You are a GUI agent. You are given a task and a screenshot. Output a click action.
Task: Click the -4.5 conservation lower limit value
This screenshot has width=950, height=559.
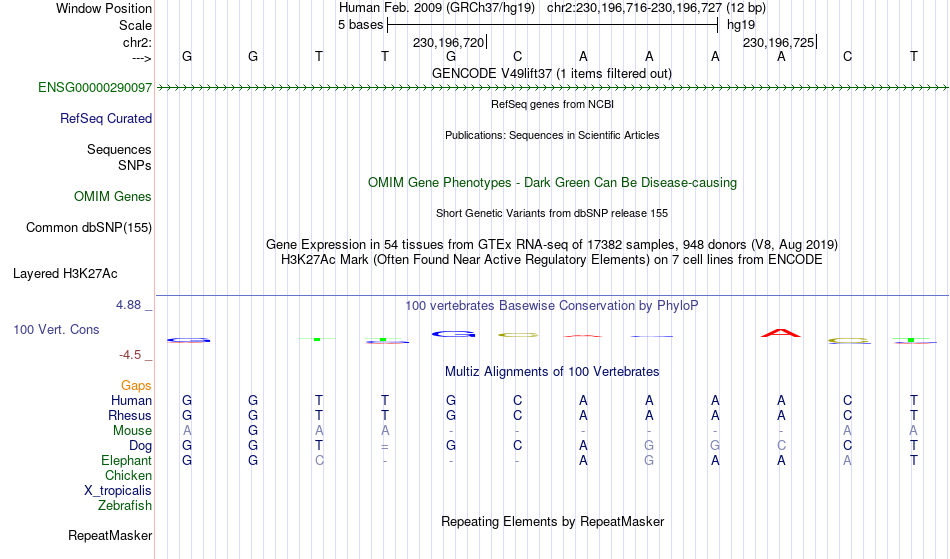coord(130,355)
